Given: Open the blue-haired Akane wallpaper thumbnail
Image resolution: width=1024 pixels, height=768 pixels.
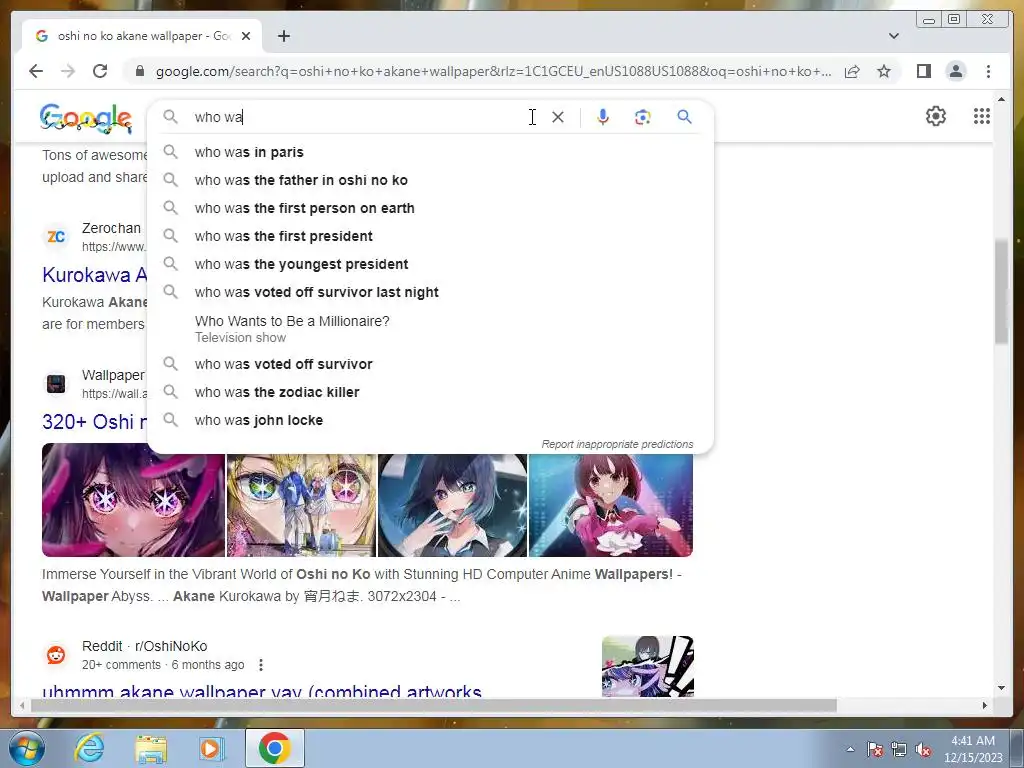Looking at the screenshot, I should 453,505.
